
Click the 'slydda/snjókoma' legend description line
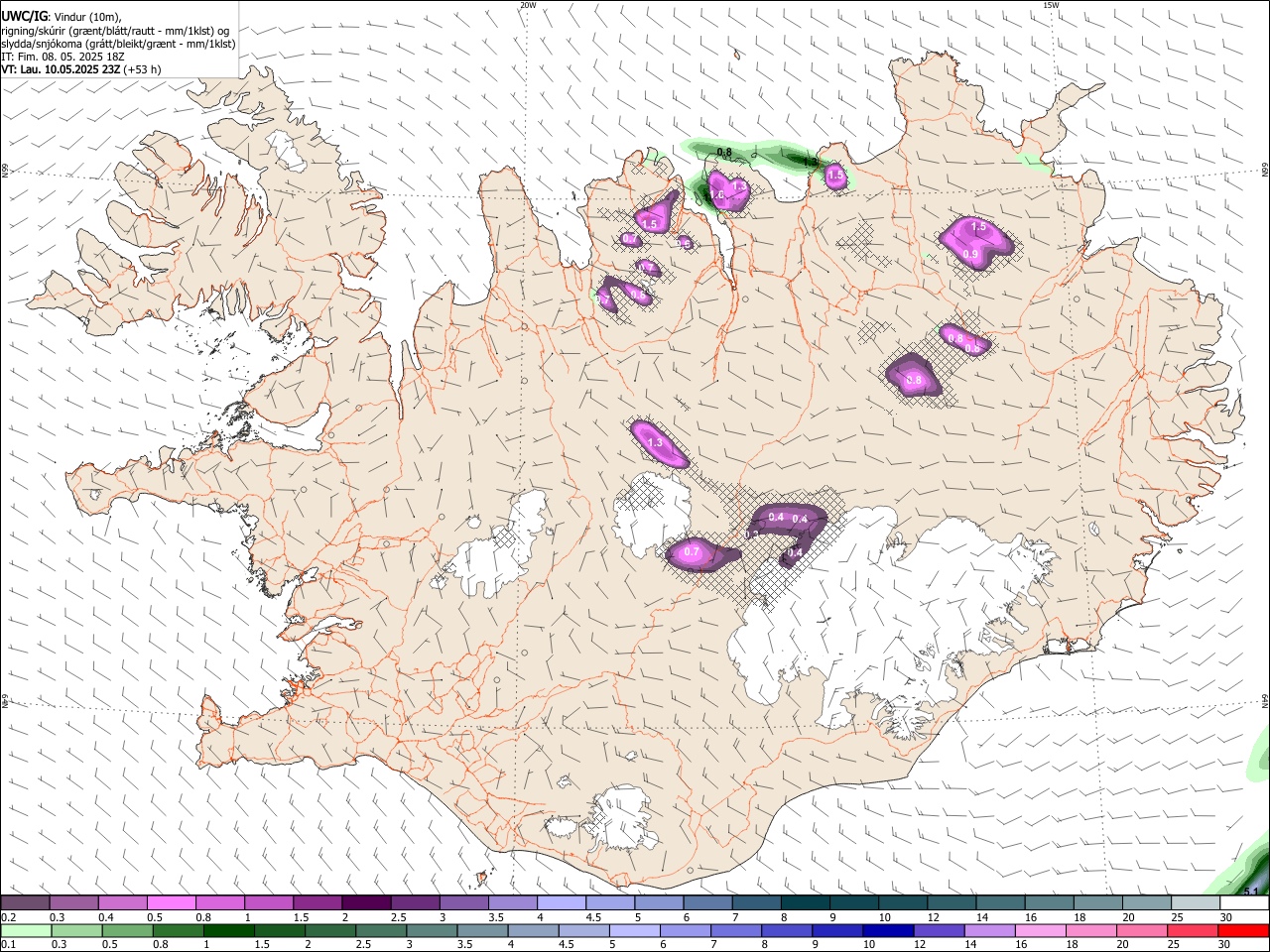pyautogui.click(x=119, y=44)
